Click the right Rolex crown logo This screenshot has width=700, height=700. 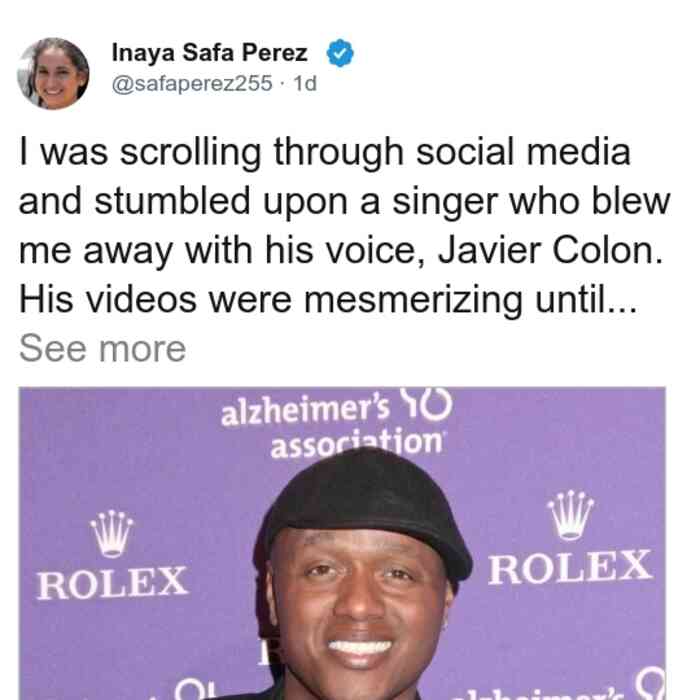point(571,516)
